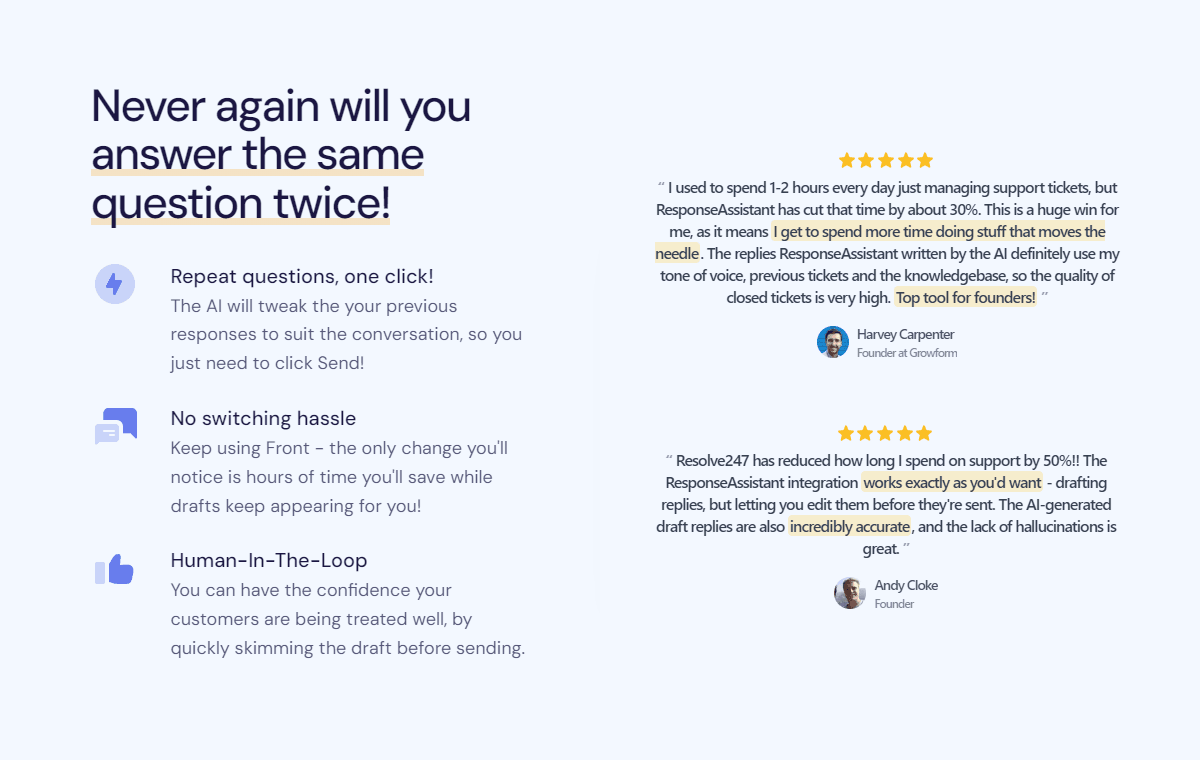Image resolution: width=1200 pixels, height=760 pixels.
Task: Click Harvey Carpenter's profile photo
Action: [x=833, y=342]
